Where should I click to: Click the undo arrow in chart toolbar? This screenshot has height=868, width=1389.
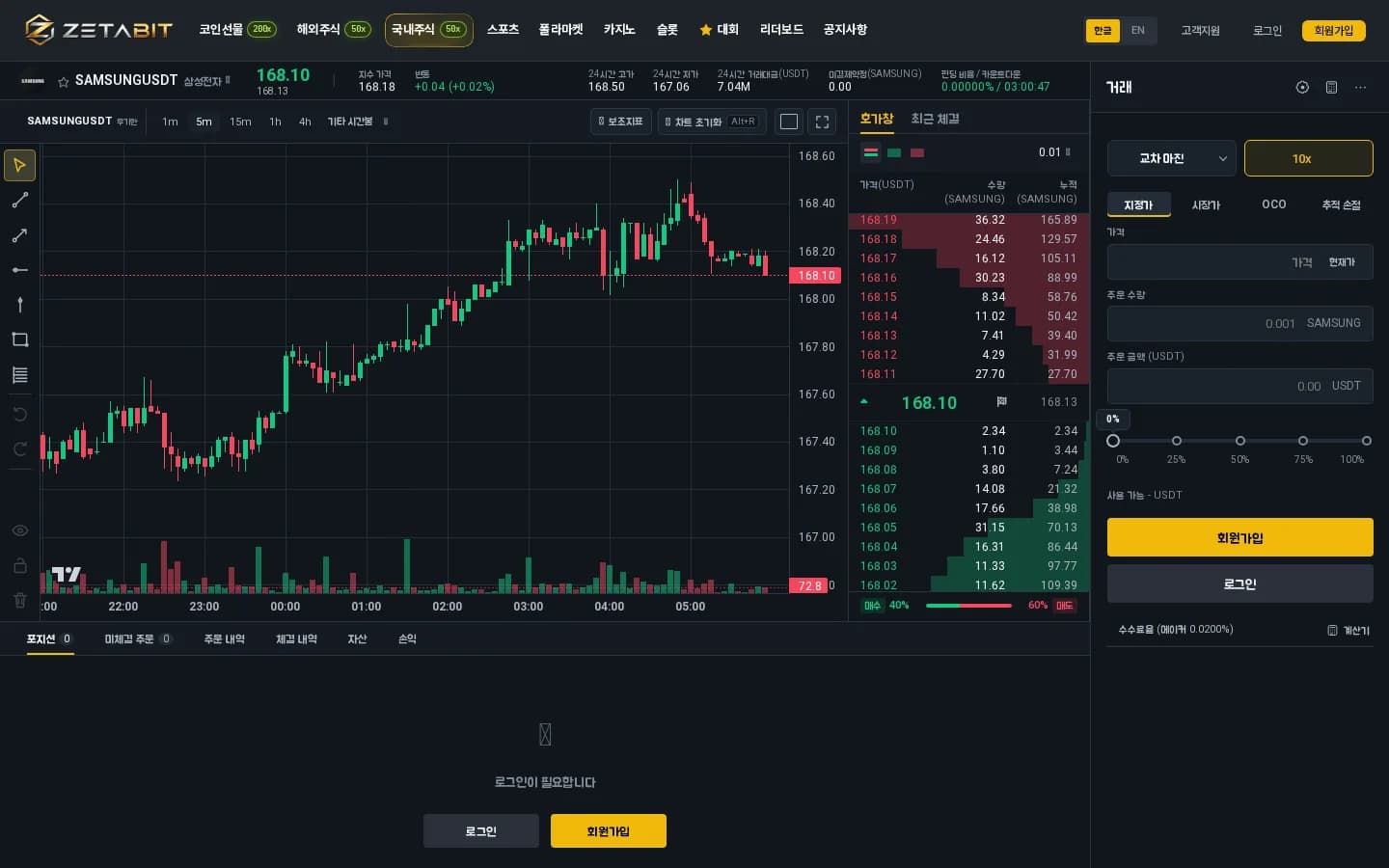(x=20, y=414)
